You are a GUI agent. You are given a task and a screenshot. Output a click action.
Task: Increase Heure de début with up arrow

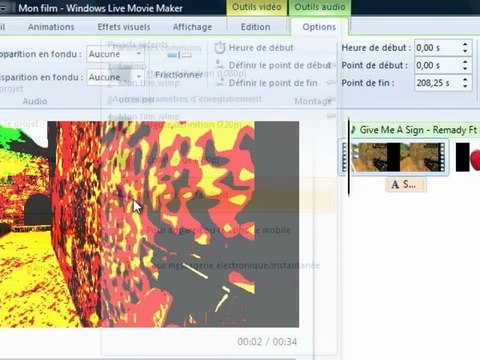(x=465, y=44)
